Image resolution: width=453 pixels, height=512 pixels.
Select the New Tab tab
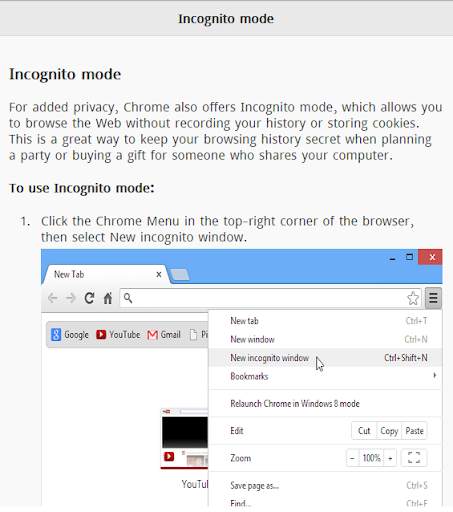pyautogui.click(x=106, y=274)
